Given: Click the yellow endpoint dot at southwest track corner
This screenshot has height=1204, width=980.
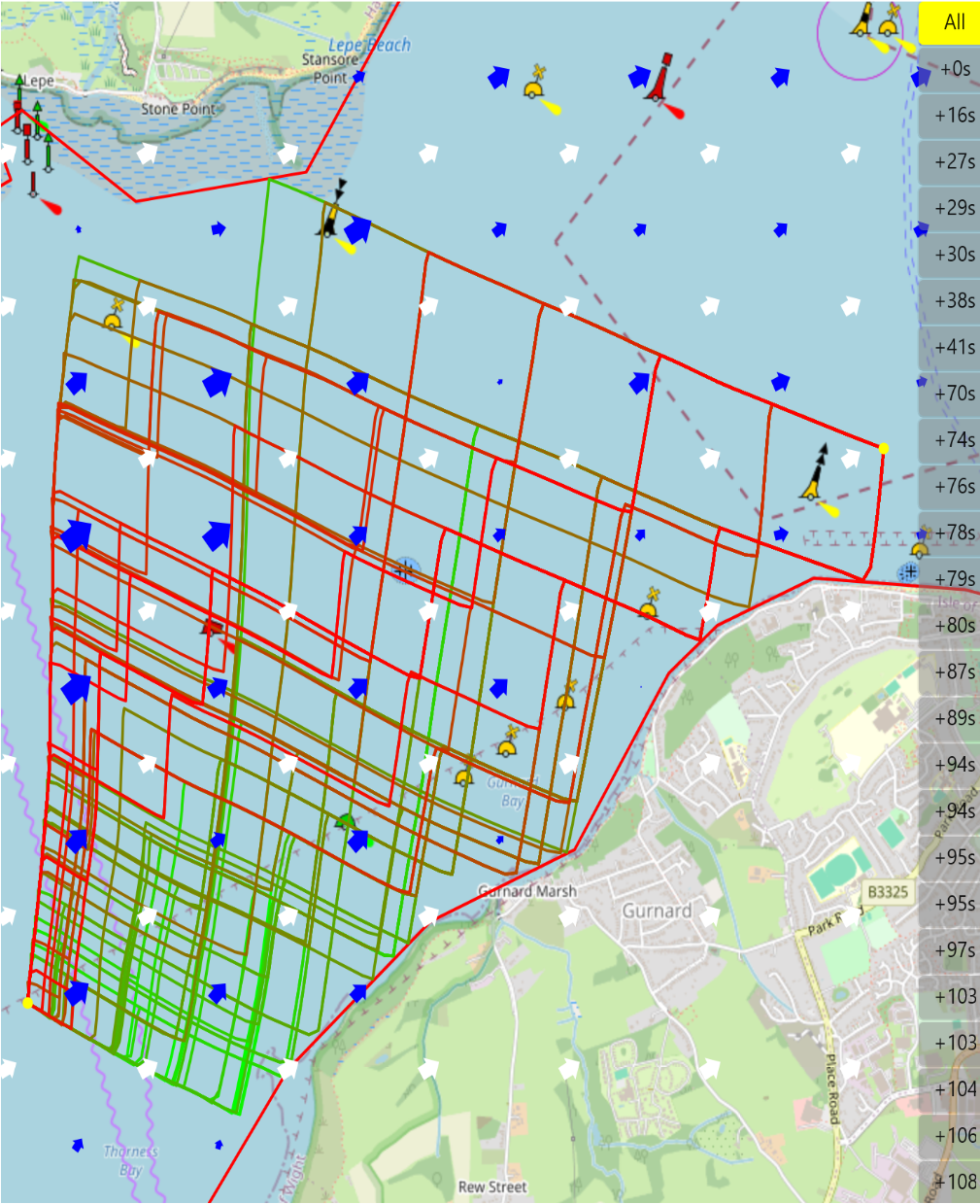Looking at the screenshot, I should tap(27, 1003).
